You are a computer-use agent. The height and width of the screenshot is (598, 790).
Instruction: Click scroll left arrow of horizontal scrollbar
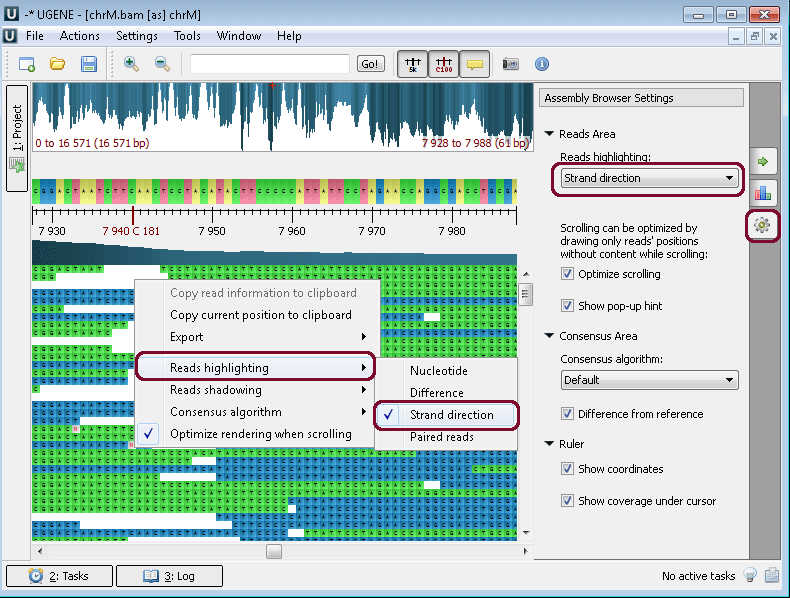click(40, 551)
